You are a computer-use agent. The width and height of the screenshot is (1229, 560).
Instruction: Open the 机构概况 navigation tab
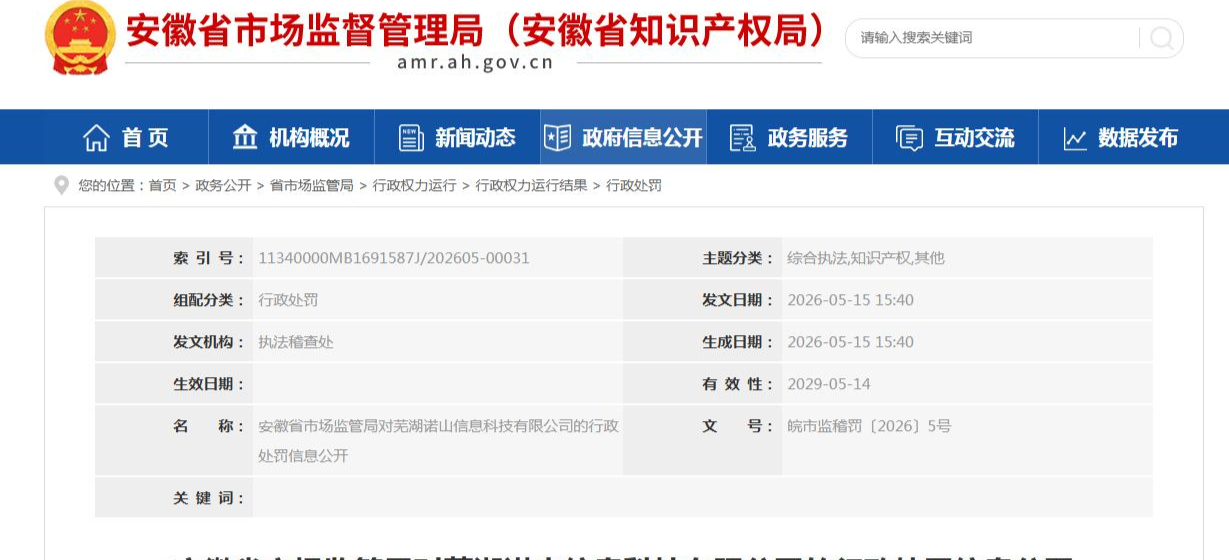(291, 137)
